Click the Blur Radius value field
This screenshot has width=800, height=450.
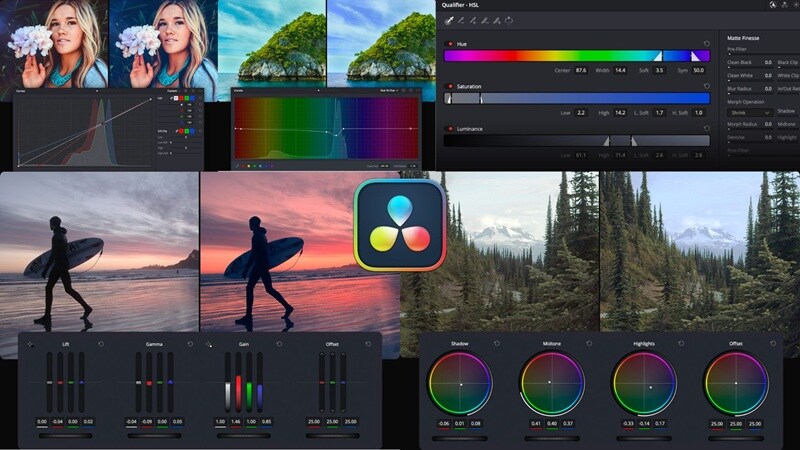point(768,89)
